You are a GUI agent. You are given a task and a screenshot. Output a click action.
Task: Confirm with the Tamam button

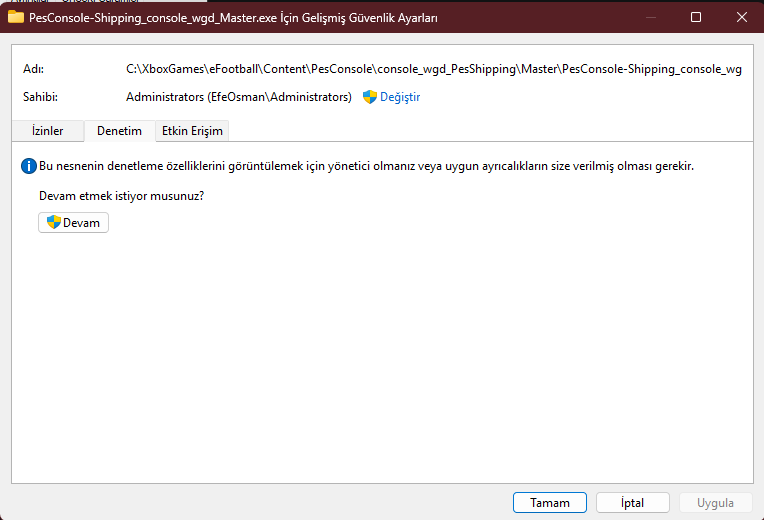click(550, 502)
